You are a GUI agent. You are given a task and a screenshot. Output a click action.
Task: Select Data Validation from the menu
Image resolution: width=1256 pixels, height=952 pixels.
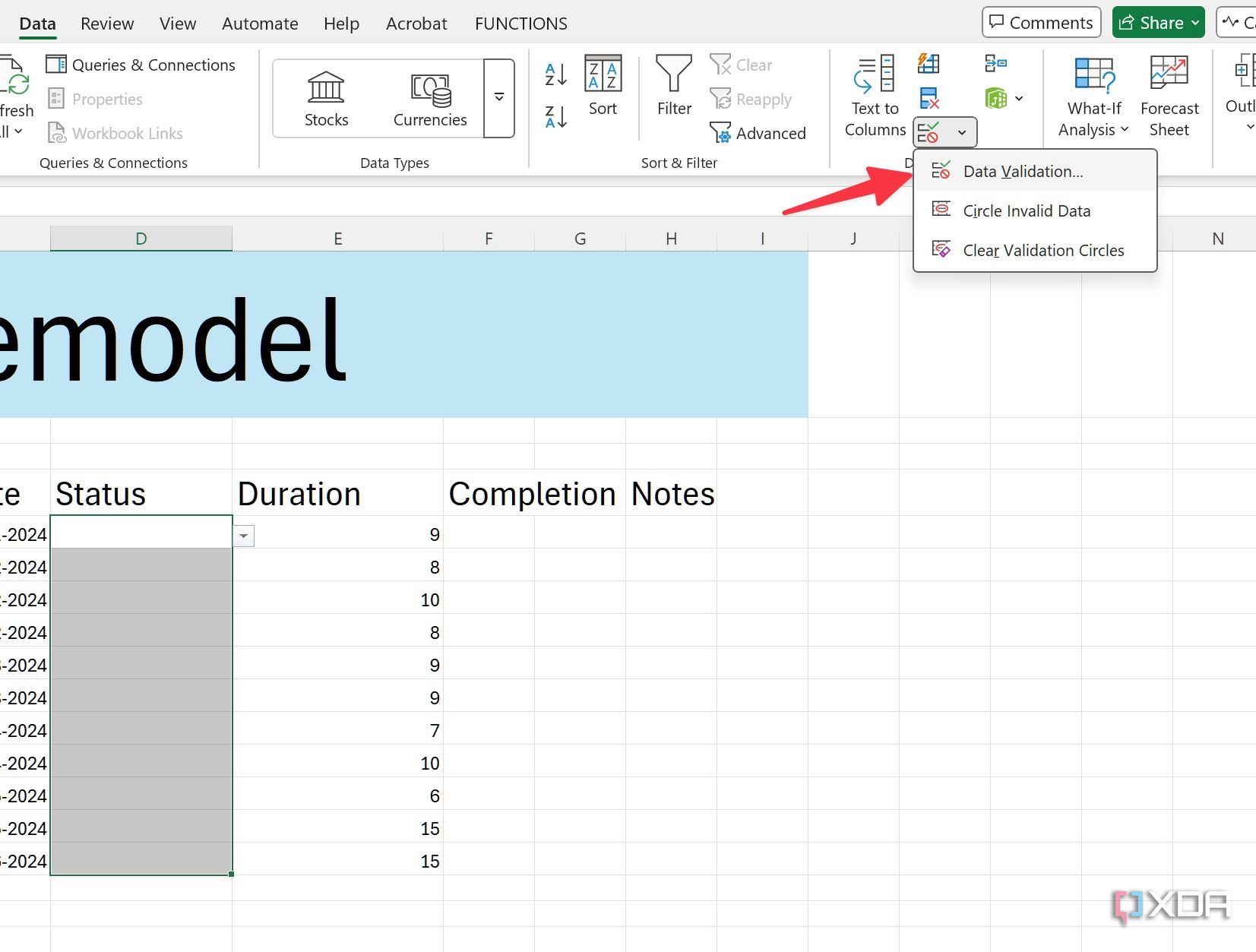[x=1022, y=171]
